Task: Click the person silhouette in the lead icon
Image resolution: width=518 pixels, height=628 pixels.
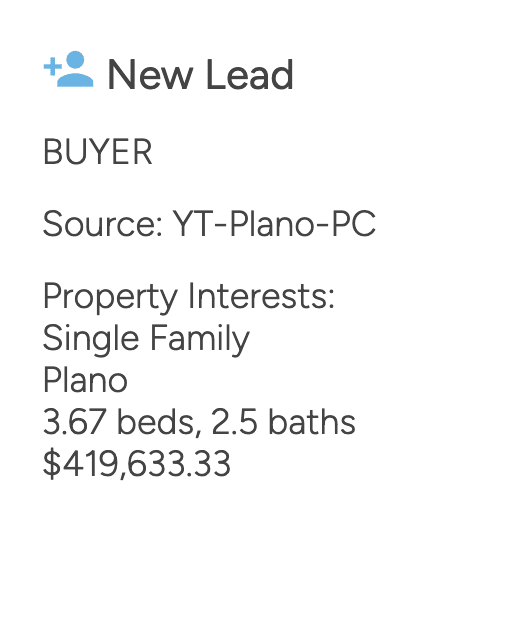Action: pos(76,69)
